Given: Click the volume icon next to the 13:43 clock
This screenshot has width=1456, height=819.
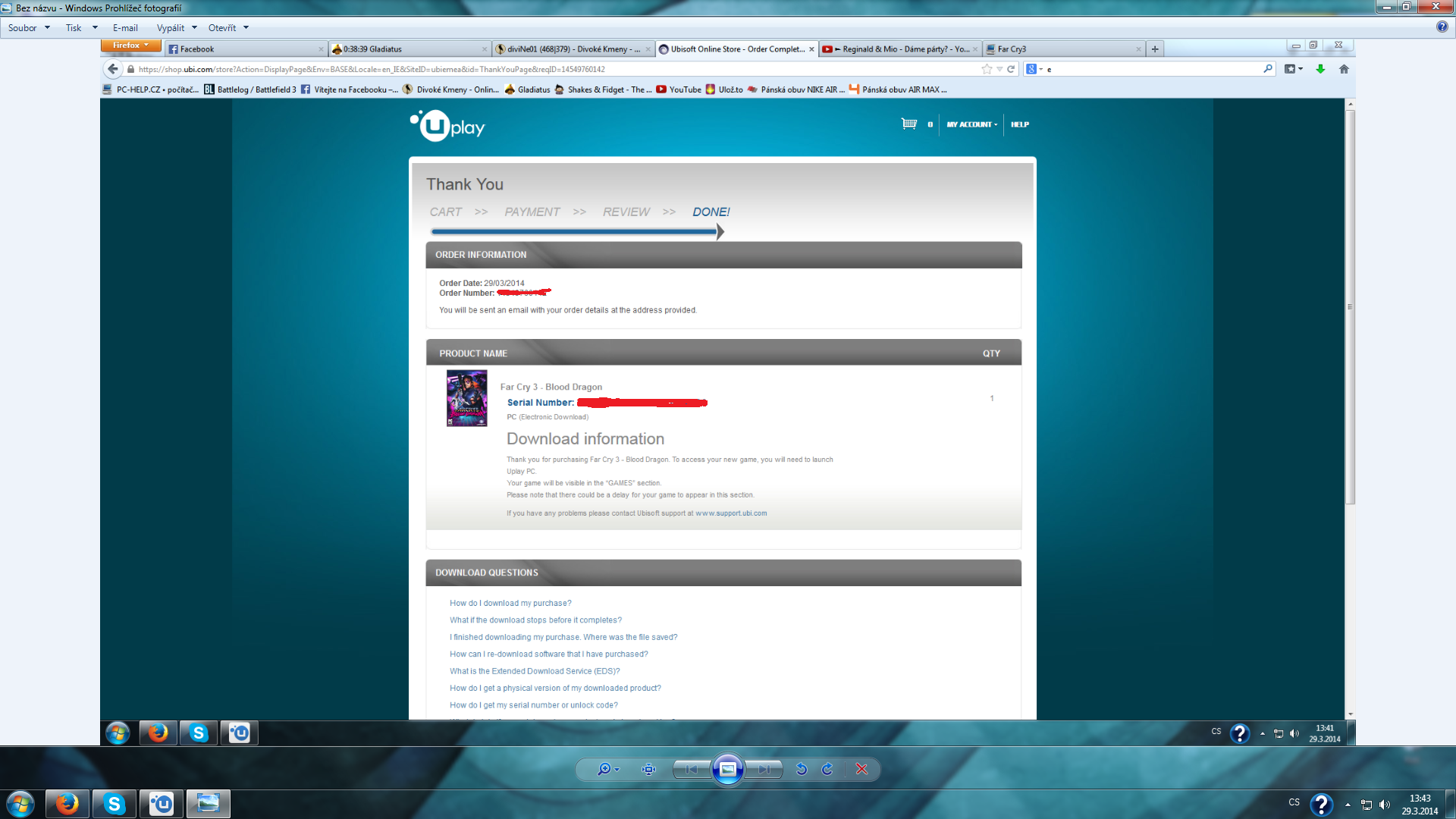Looking at the screenshot, I should click(x=1385, y=805).
